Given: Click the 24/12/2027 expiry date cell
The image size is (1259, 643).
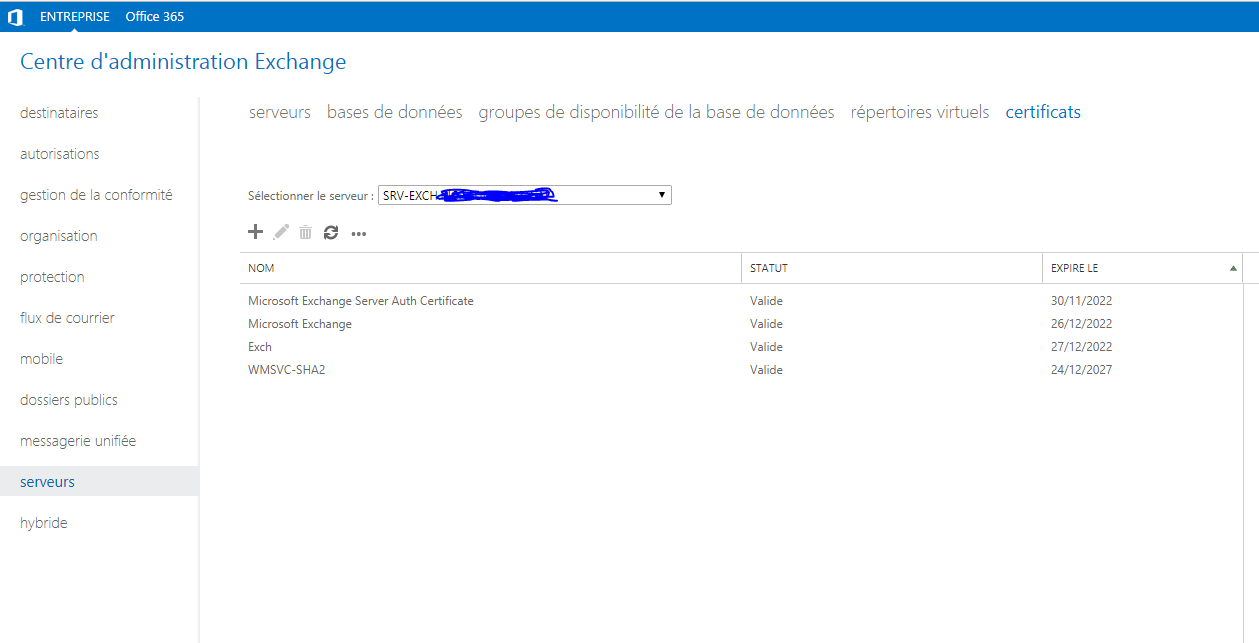Looking at the screenshot, I should [1081, 369].
